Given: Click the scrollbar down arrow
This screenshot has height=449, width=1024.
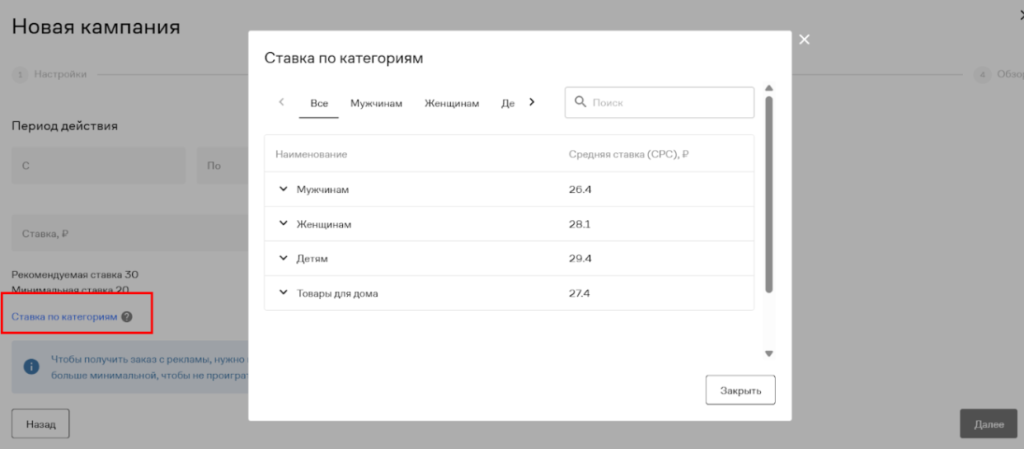Looking at the screenshot, I should 768,354.
